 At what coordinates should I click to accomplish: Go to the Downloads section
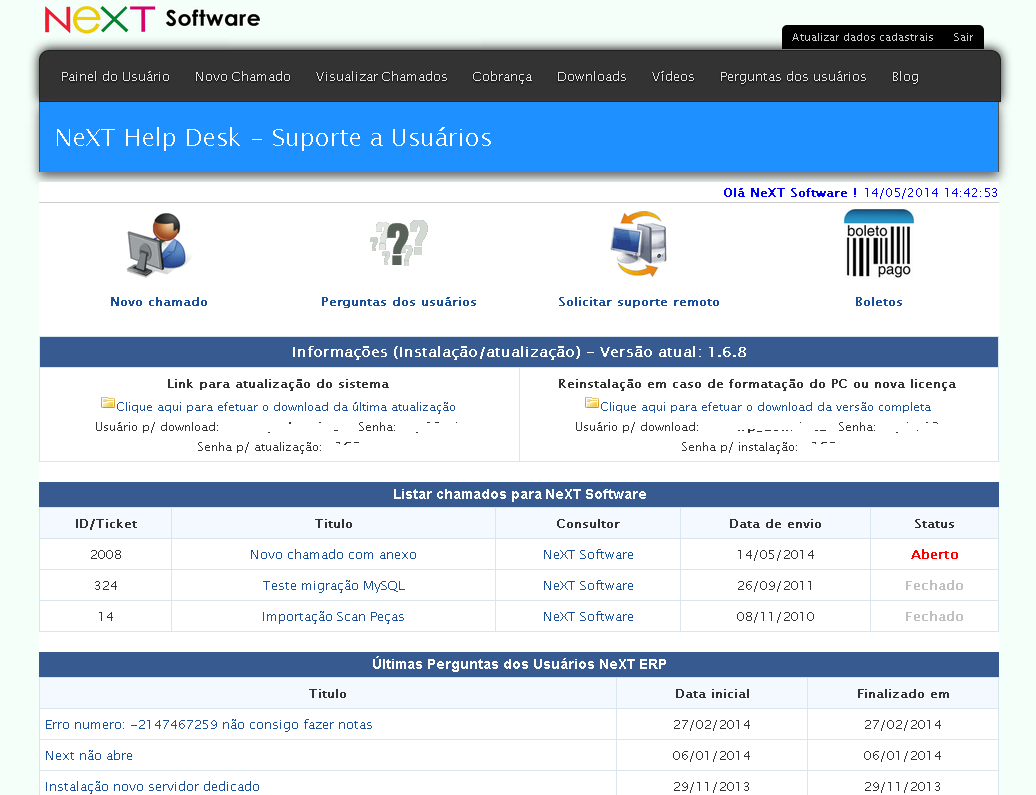point(591,76)
